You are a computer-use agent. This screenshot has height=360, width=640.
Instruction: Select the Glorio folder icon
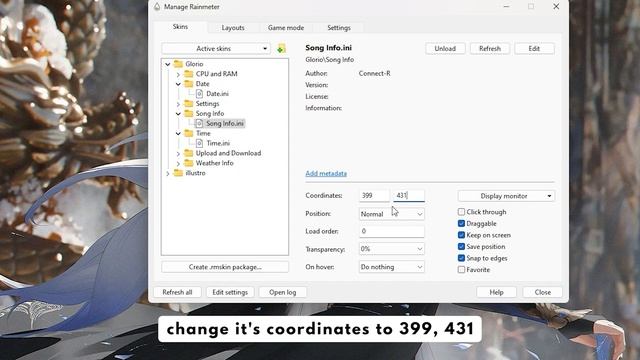(x=178, y=64)
